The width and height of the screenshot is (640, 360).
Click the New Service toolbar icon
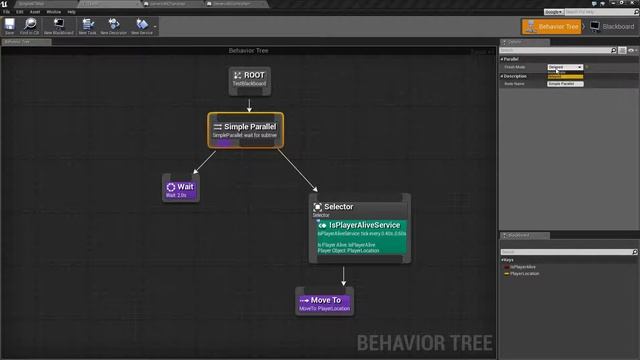(x=142, y=26)
